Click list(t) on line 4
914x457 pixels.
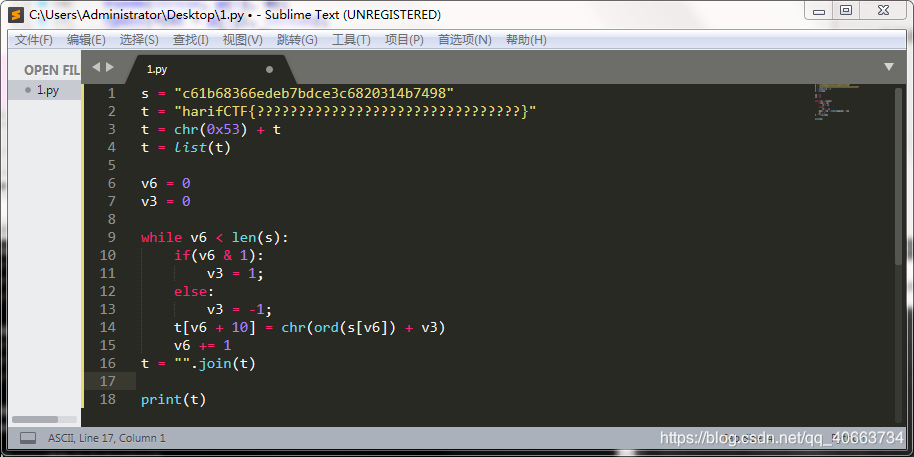pos(203,147)
